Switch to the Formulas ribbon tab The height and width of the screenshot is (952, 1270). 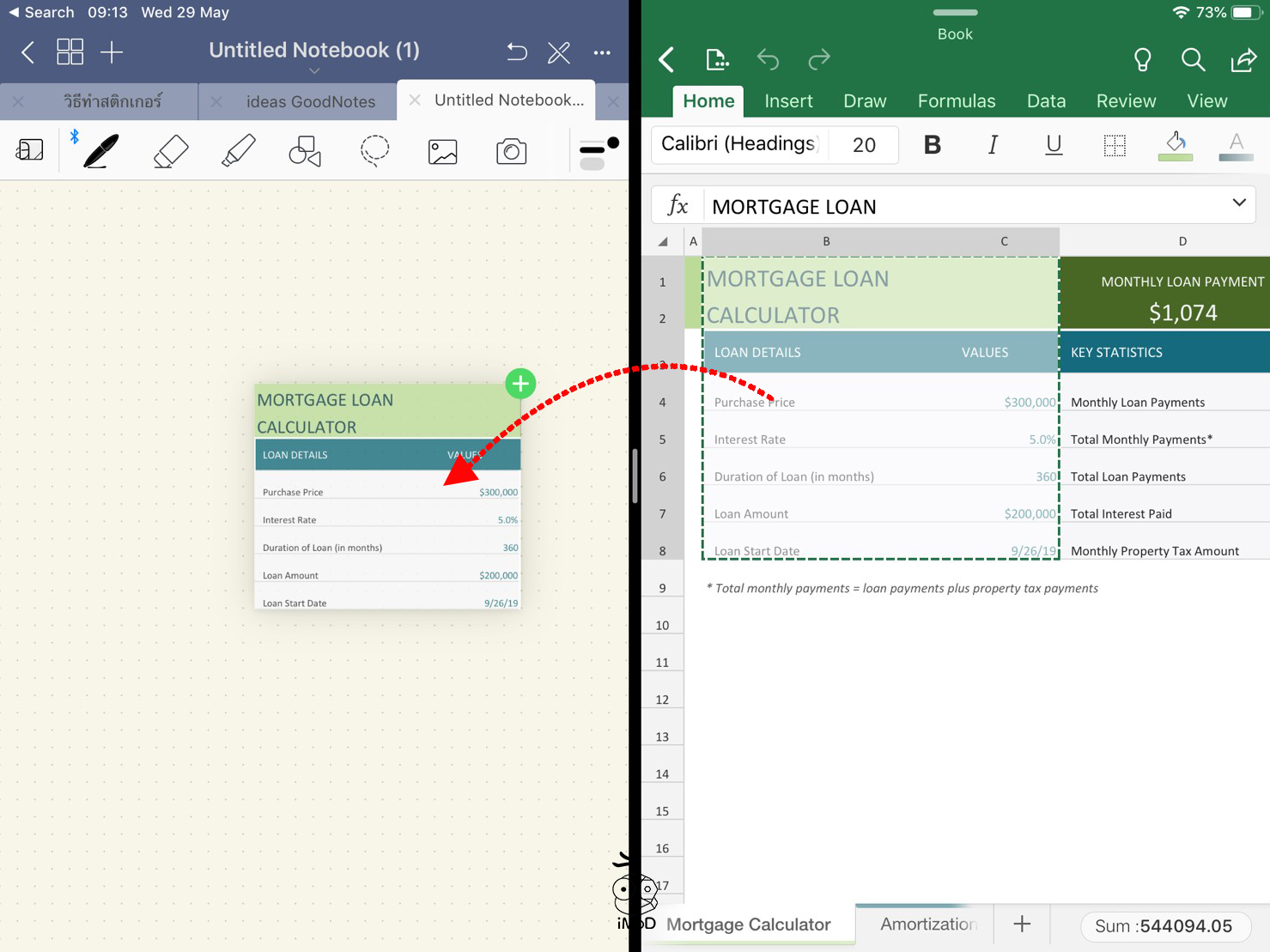(956, 101)
